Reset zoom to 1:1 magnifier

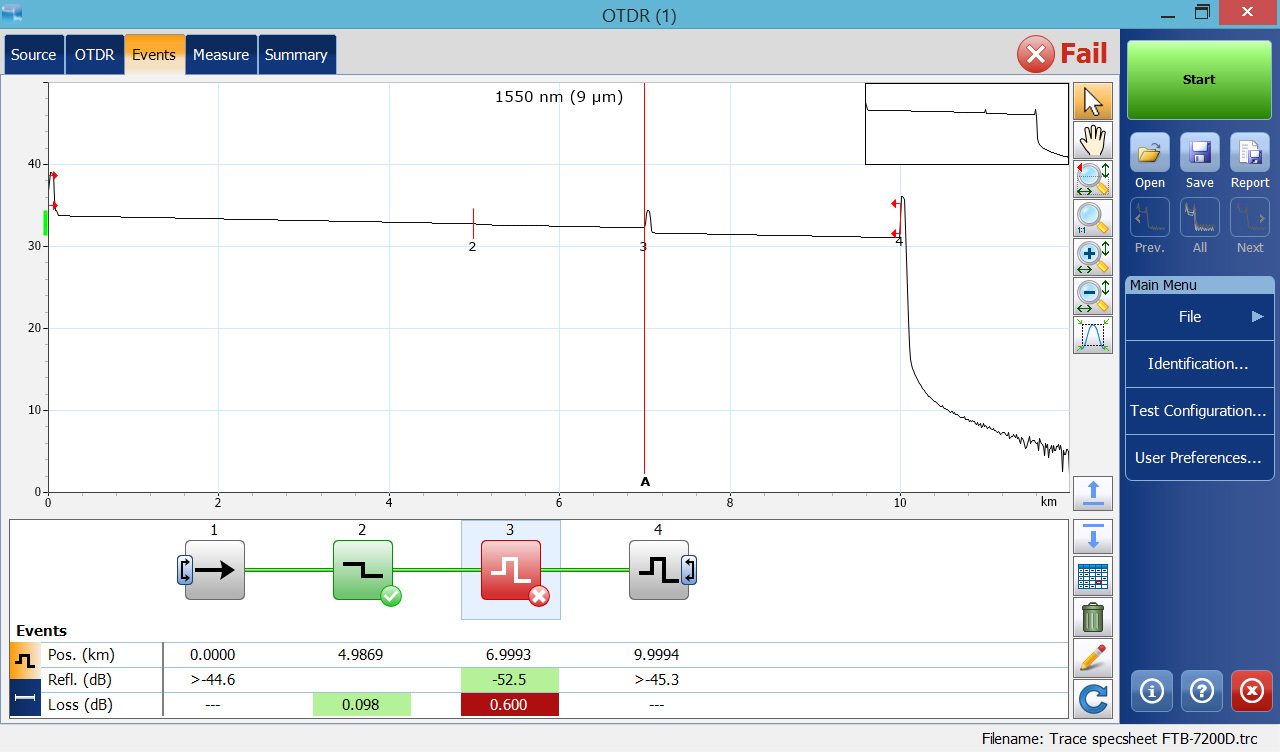pyautogui.click(x=1093, y=218)
